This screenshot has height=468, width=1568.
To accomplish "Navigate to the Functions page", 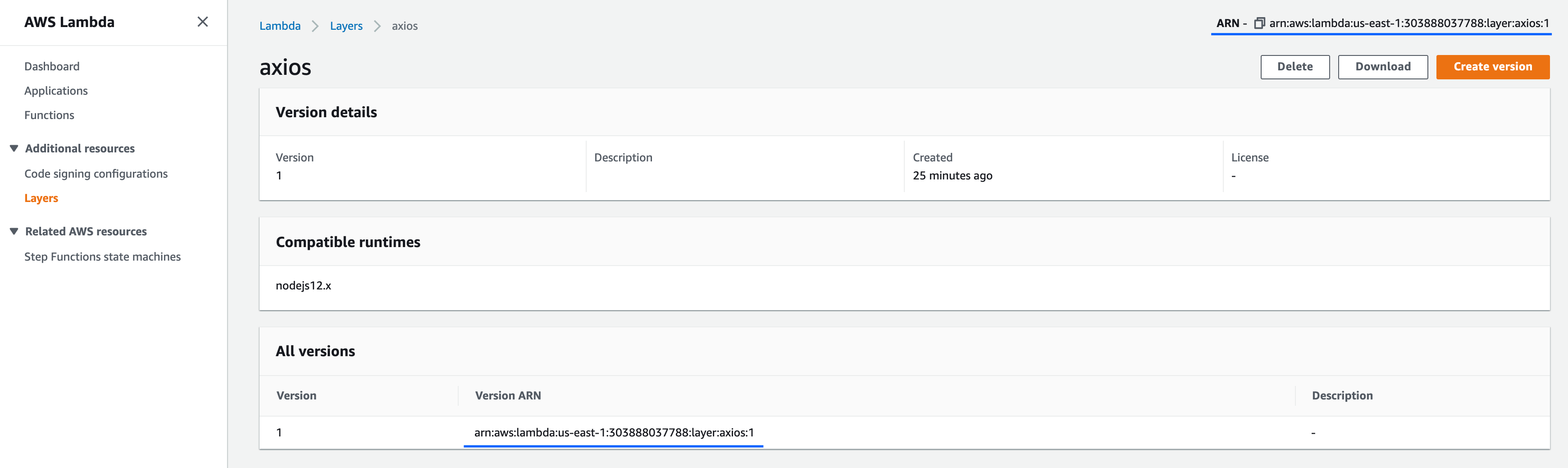I will click(x=49, y=115).
